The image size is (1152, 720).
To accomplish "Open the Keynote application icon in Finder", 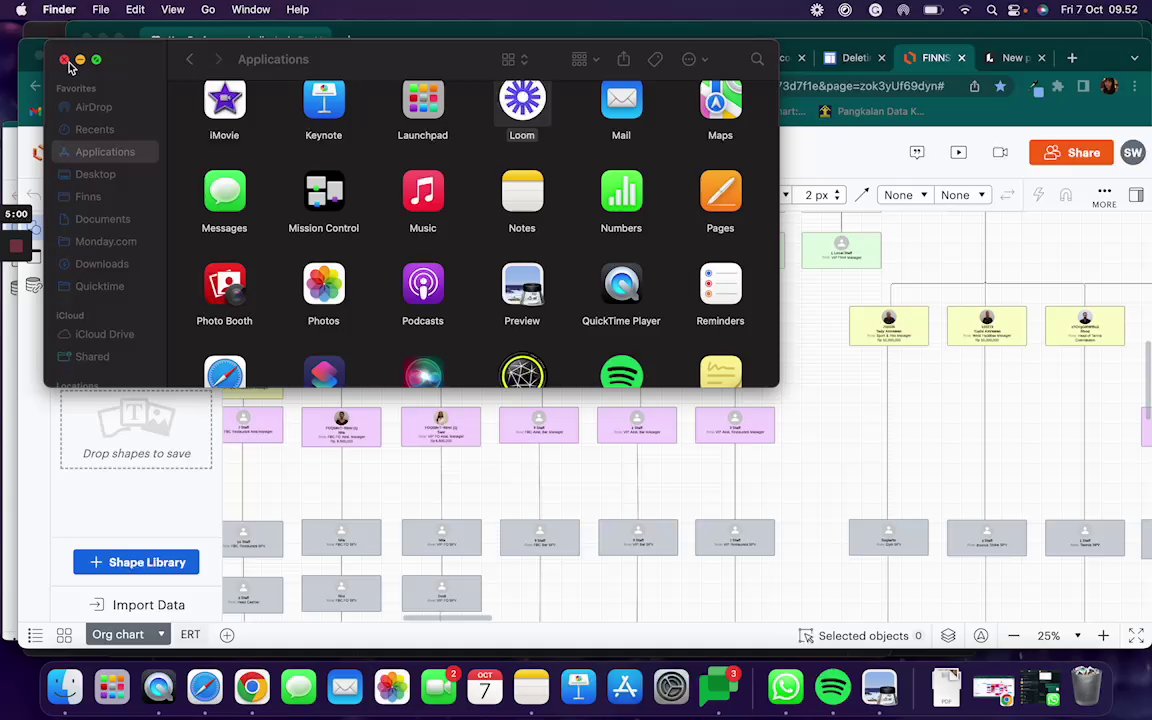I will pyautogui.click(x=323, y=100).
